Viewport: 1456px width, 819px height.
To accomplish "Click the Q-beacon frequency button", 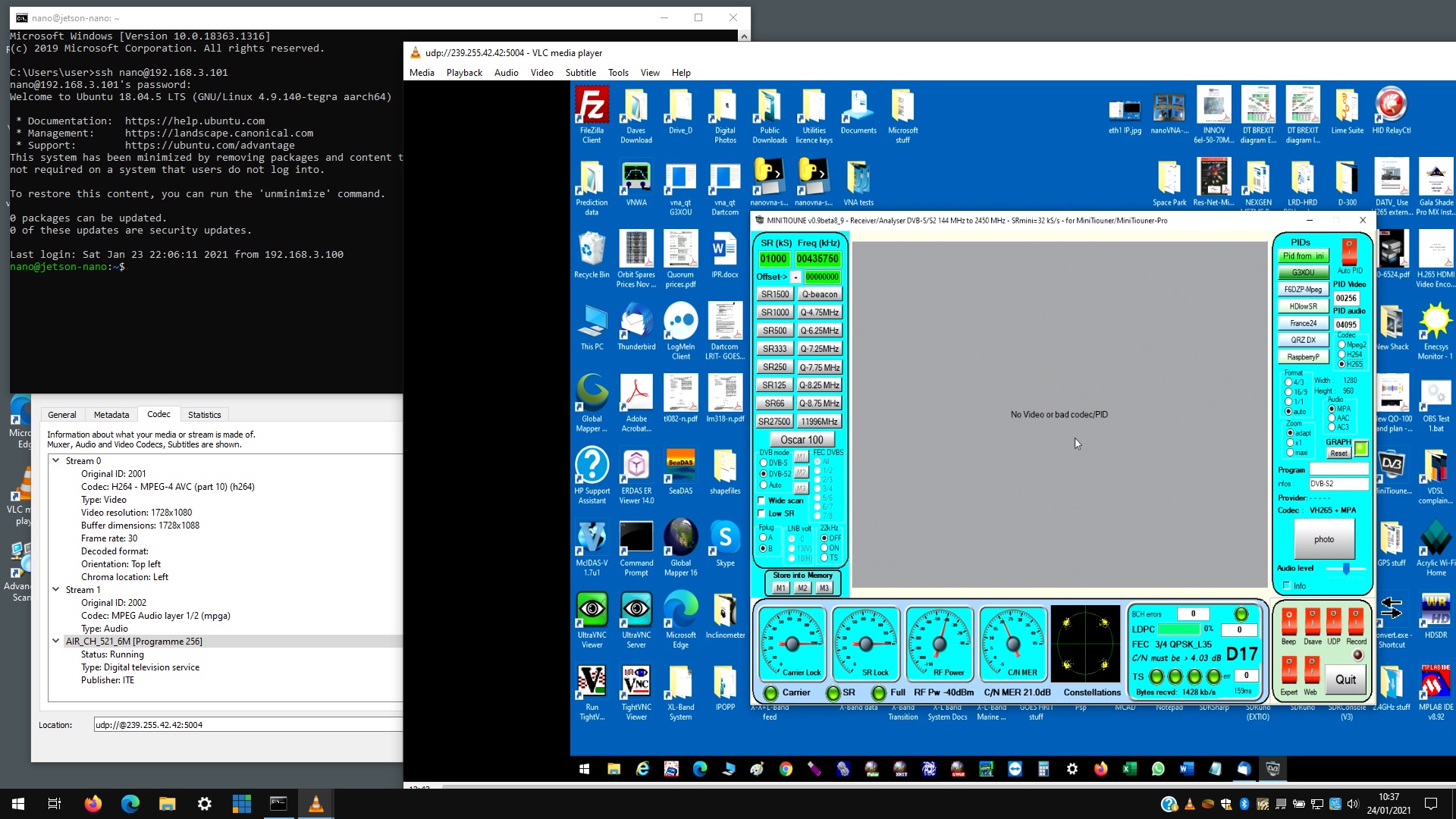I will point(820,294).
